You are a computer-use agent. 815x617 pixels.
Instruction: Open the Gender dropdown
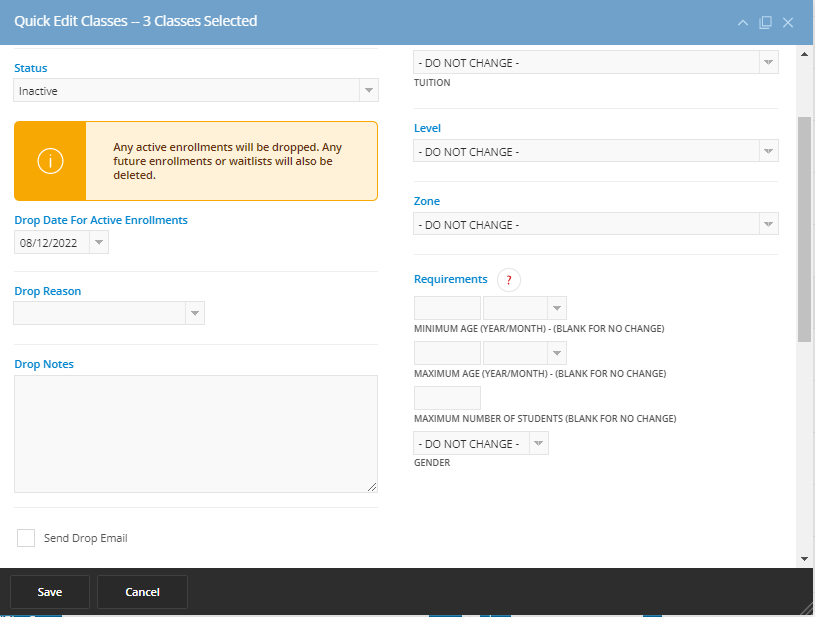click(538, 443)
